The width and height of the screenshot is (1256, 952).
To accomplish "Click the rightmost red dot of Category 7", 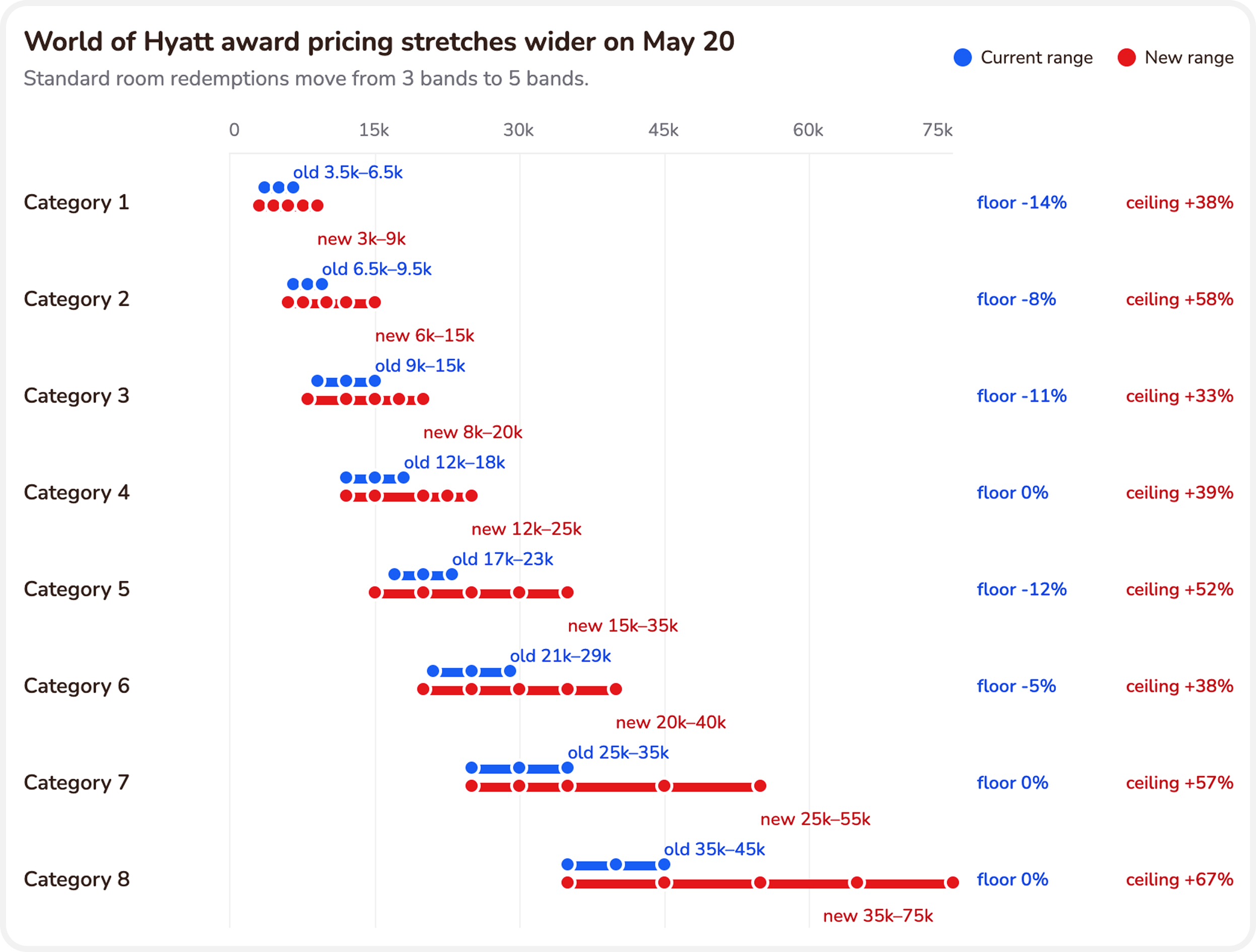I will coord(760,786).
